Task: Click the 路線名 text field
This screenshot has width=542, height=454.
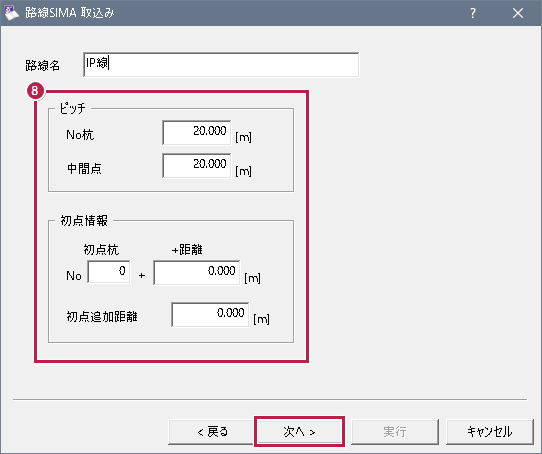Action: pos(221,64)
